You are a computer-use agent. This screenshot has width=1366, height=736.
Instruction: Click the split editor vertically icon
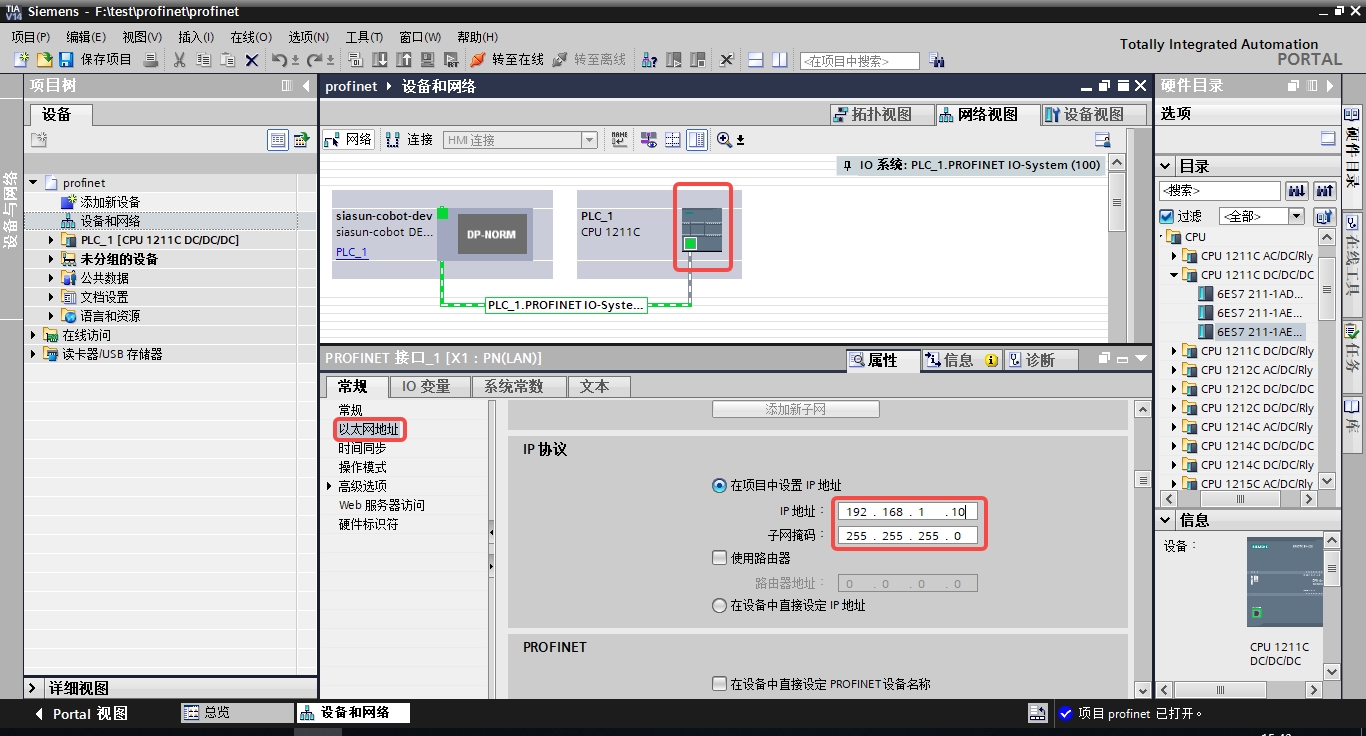pos(780,60)
